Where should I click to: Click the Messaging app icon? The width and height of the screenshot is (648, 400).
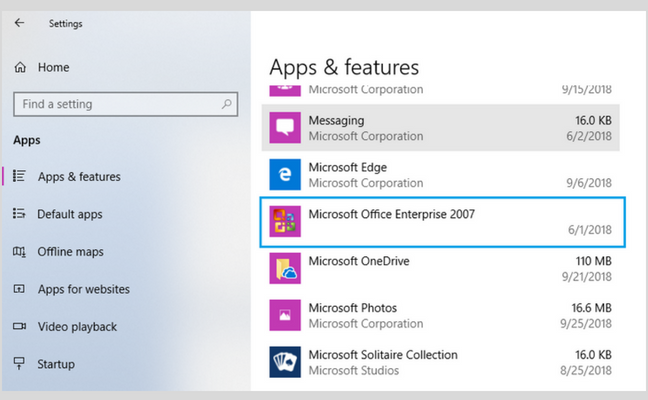(285, 127)
